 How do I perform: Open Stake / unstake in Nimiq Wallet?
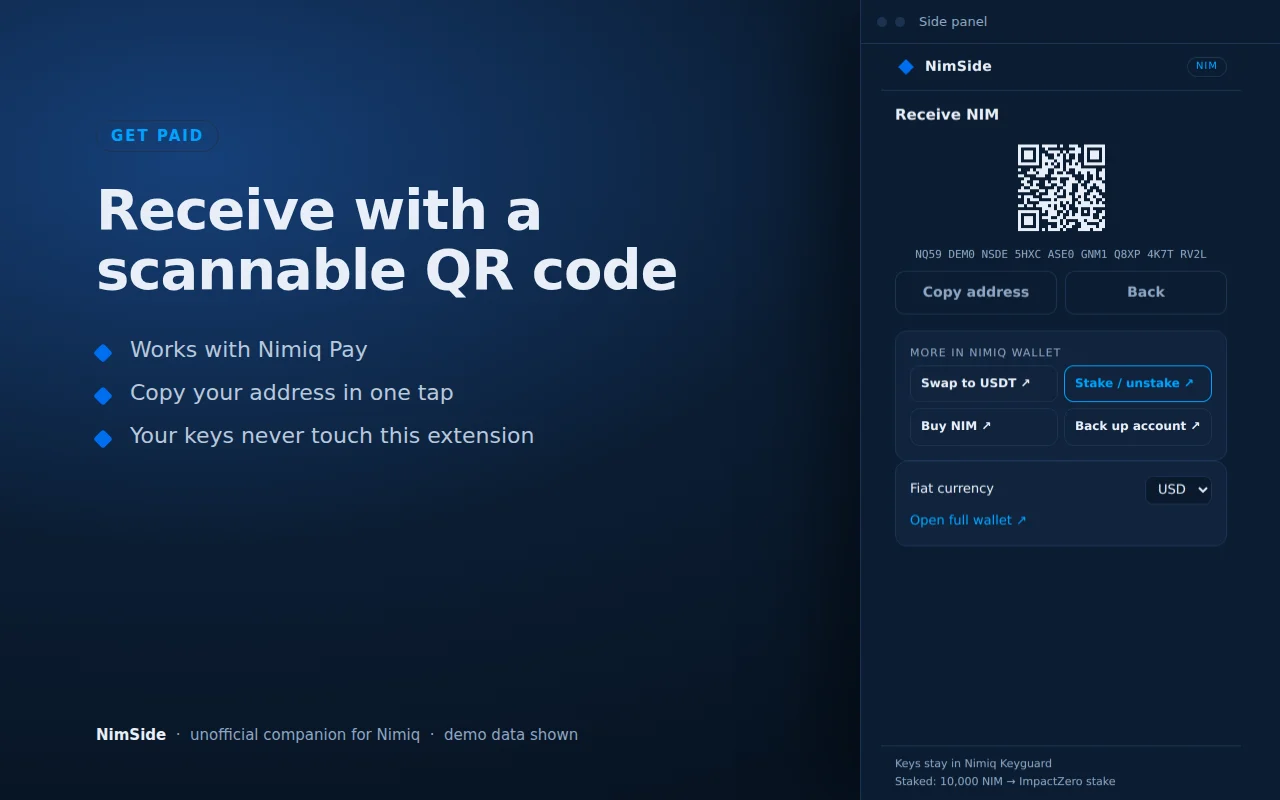(1138, 384)
